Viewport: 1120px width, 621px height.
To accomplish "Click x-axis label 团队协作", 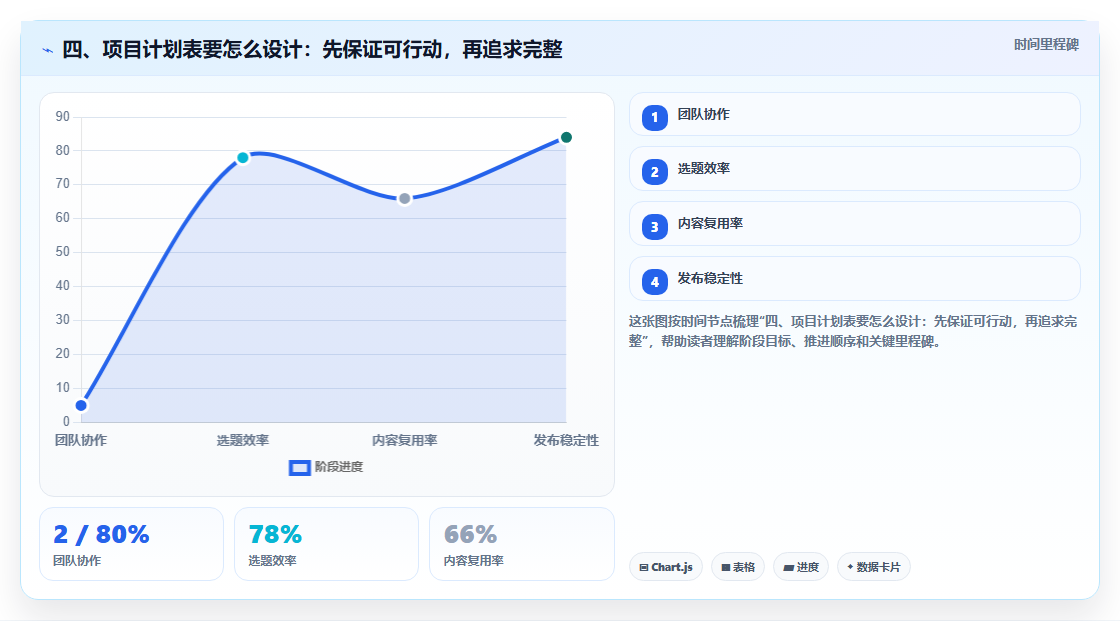I will [x=81, y=440].
